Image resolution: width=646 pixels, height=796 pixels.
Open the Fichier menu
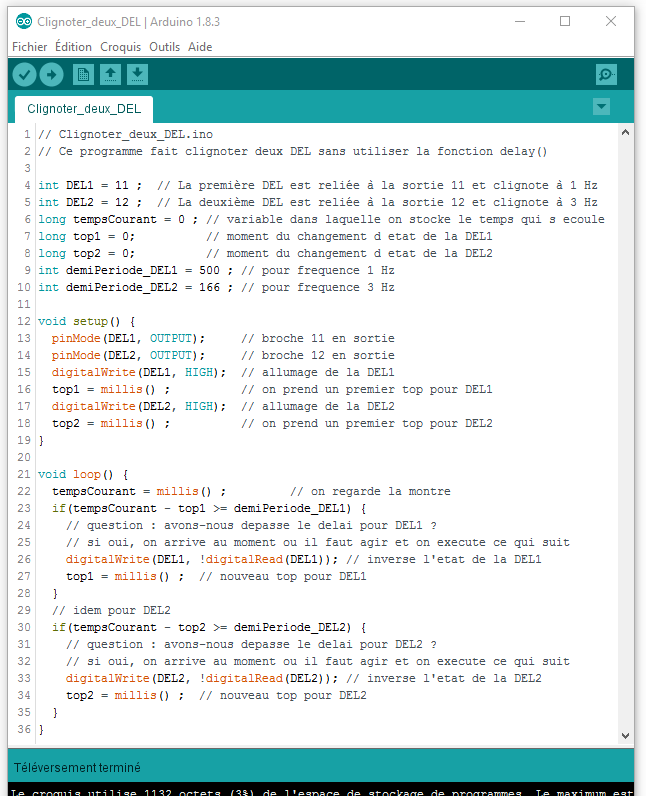pyautogui.click(x=29, y=47)
